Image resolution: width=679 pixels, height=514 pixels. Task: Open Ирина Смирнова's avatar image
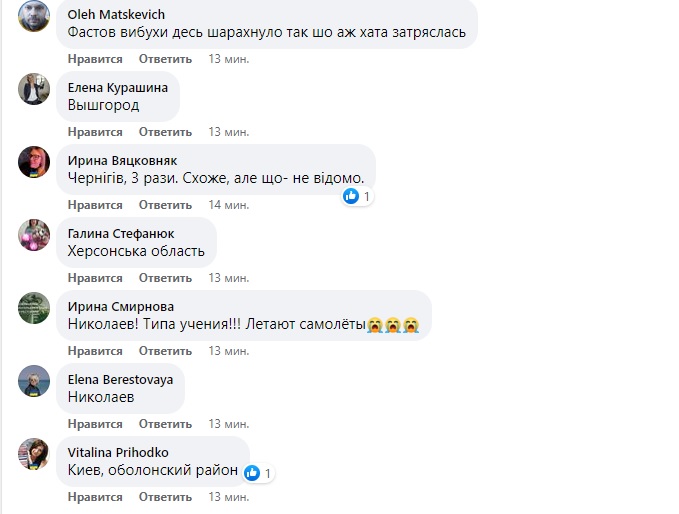click(35, 308)
